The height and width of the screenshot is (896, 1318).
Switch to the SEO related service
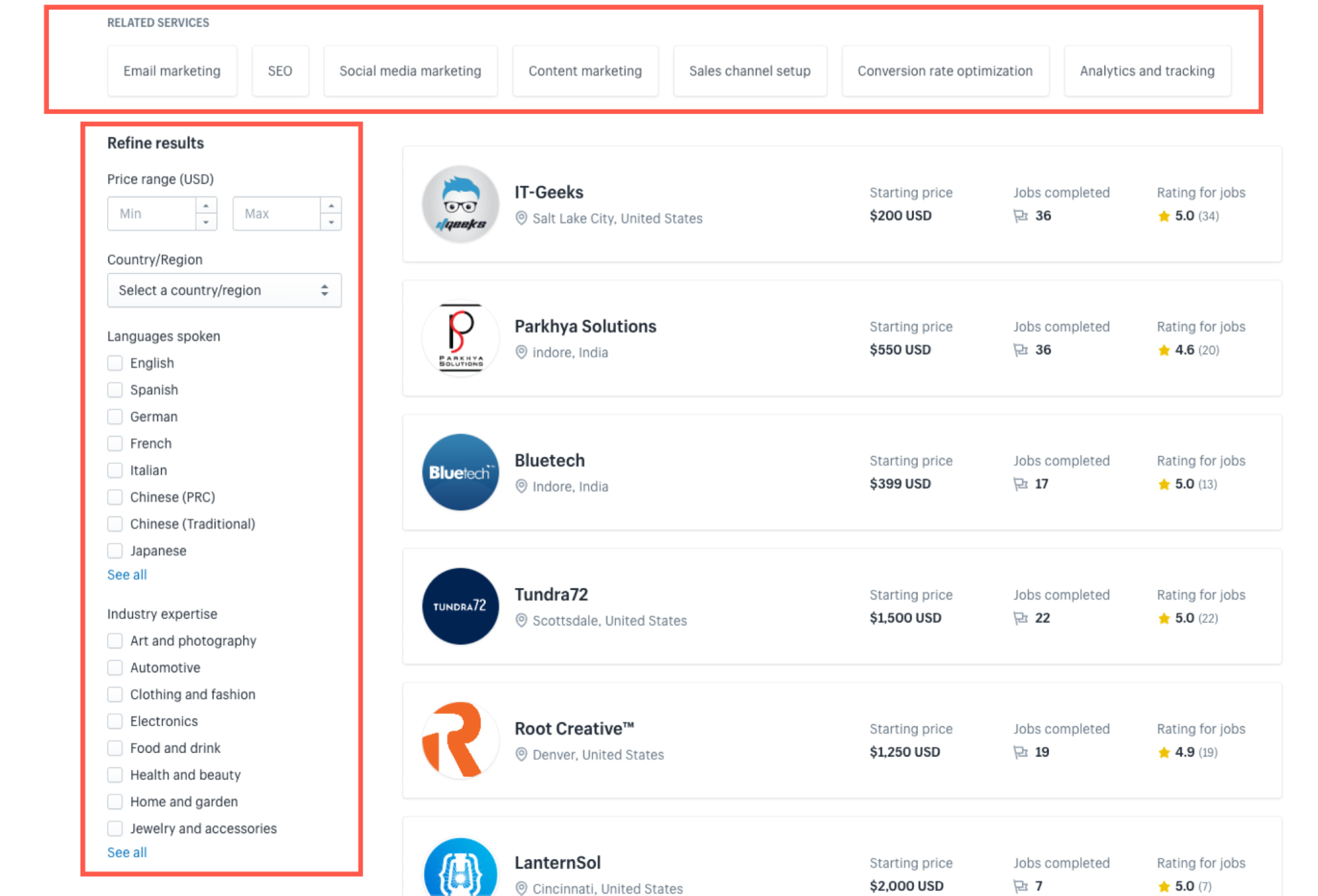coord(280,71)
